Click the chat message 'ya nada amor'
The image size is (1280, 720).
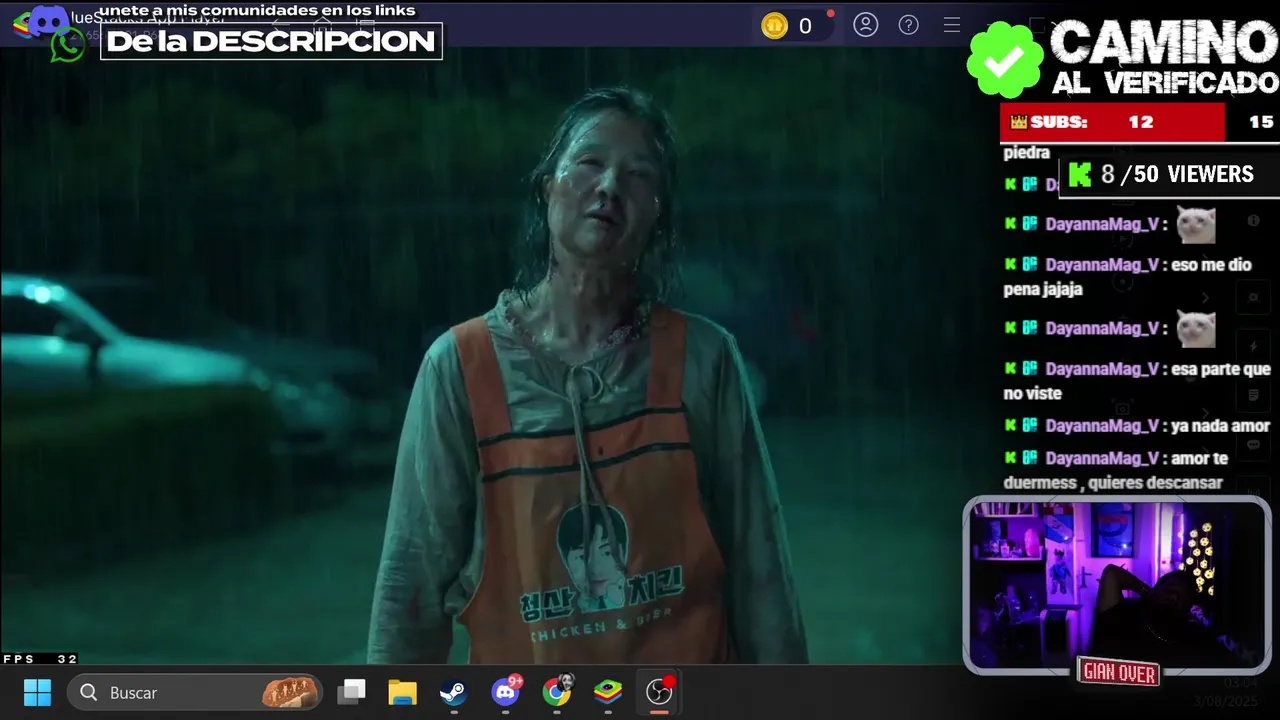pos(1220,426)
